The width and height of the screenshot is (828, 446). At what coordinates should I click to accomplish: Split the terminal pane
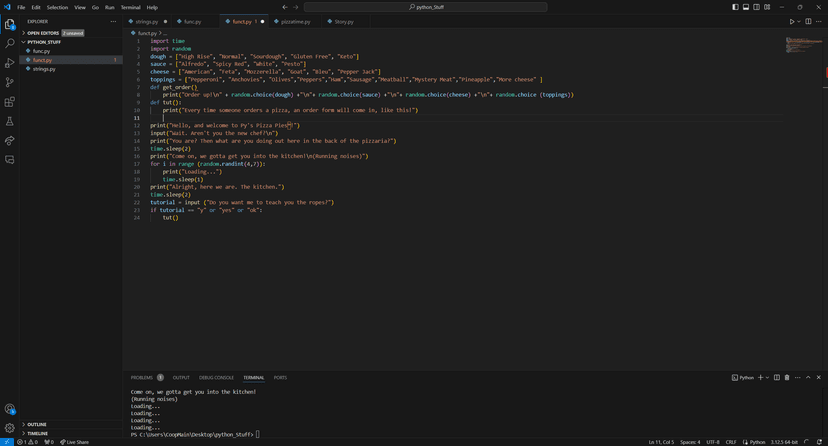point(777,377)
